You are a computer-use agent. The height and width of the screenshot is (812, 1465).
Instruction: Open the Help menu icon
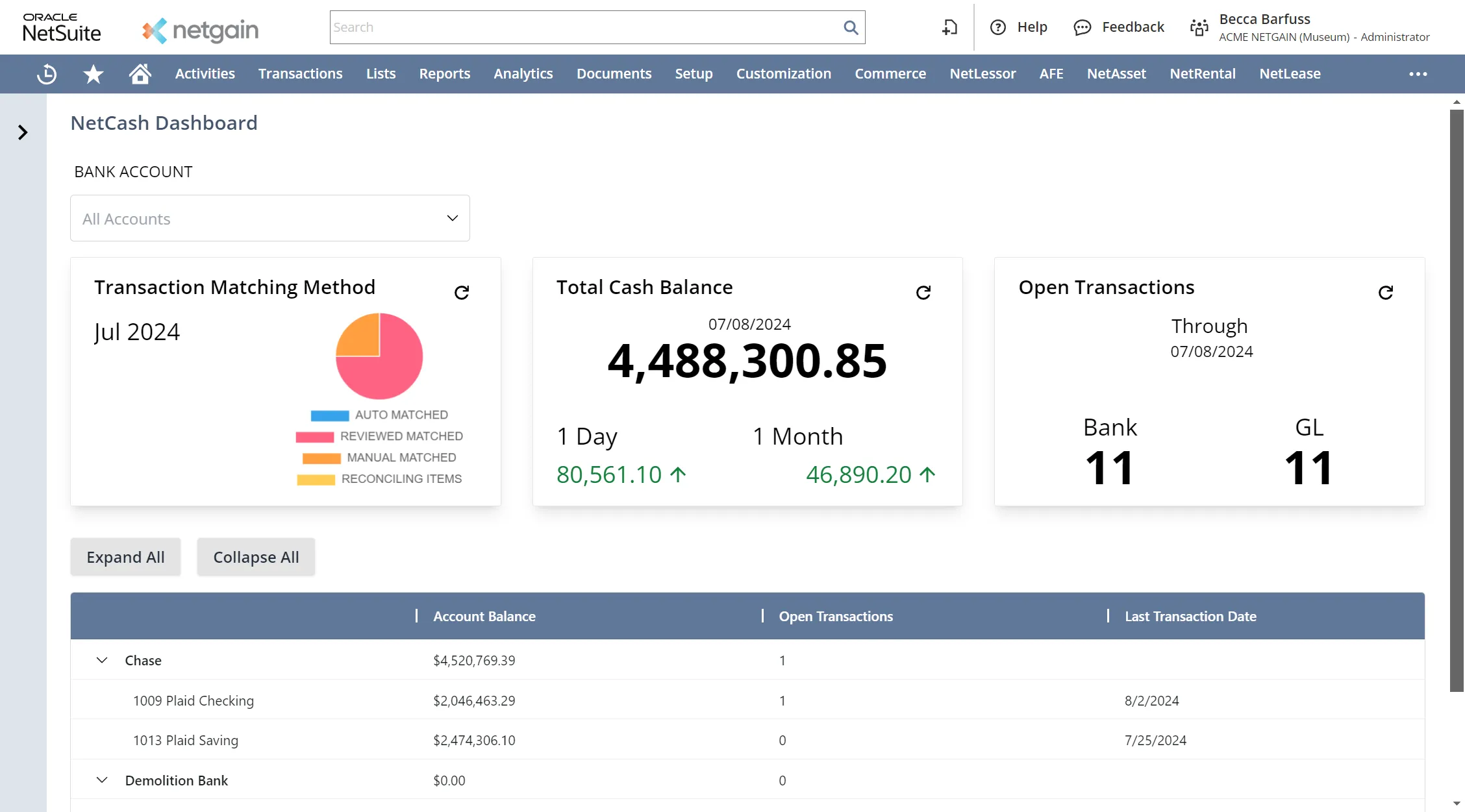click(x=998, y=27)
